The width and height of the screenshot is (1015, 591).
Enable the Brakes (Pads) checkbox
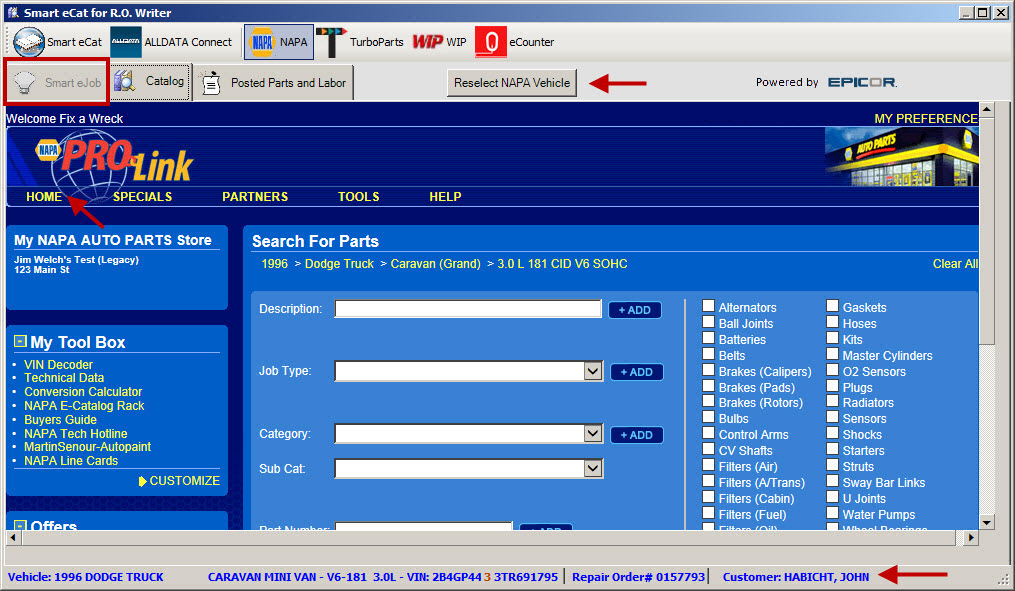coord(708,387)
